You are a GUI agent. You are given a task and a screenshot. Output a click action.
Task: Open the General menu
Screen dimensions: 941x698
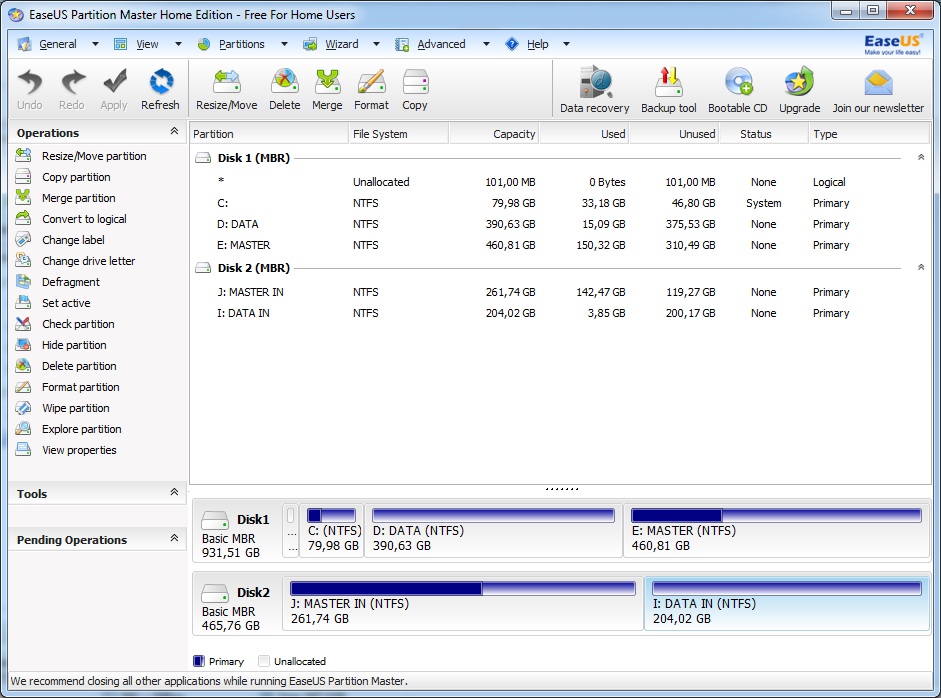click(58, 44)
